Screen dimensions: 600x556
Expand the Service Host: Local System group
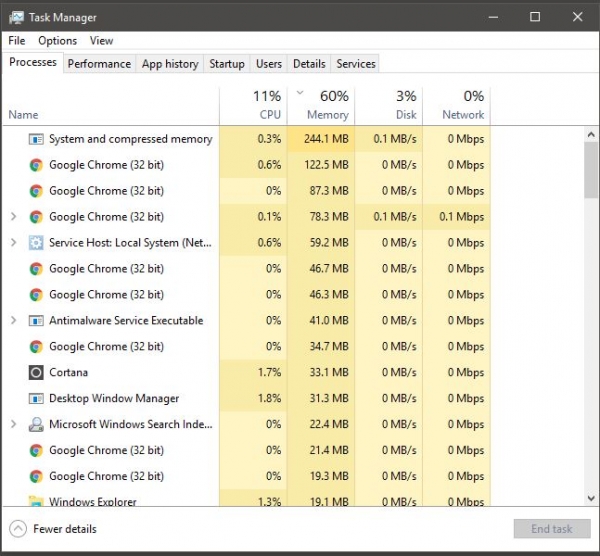[13, 243]
